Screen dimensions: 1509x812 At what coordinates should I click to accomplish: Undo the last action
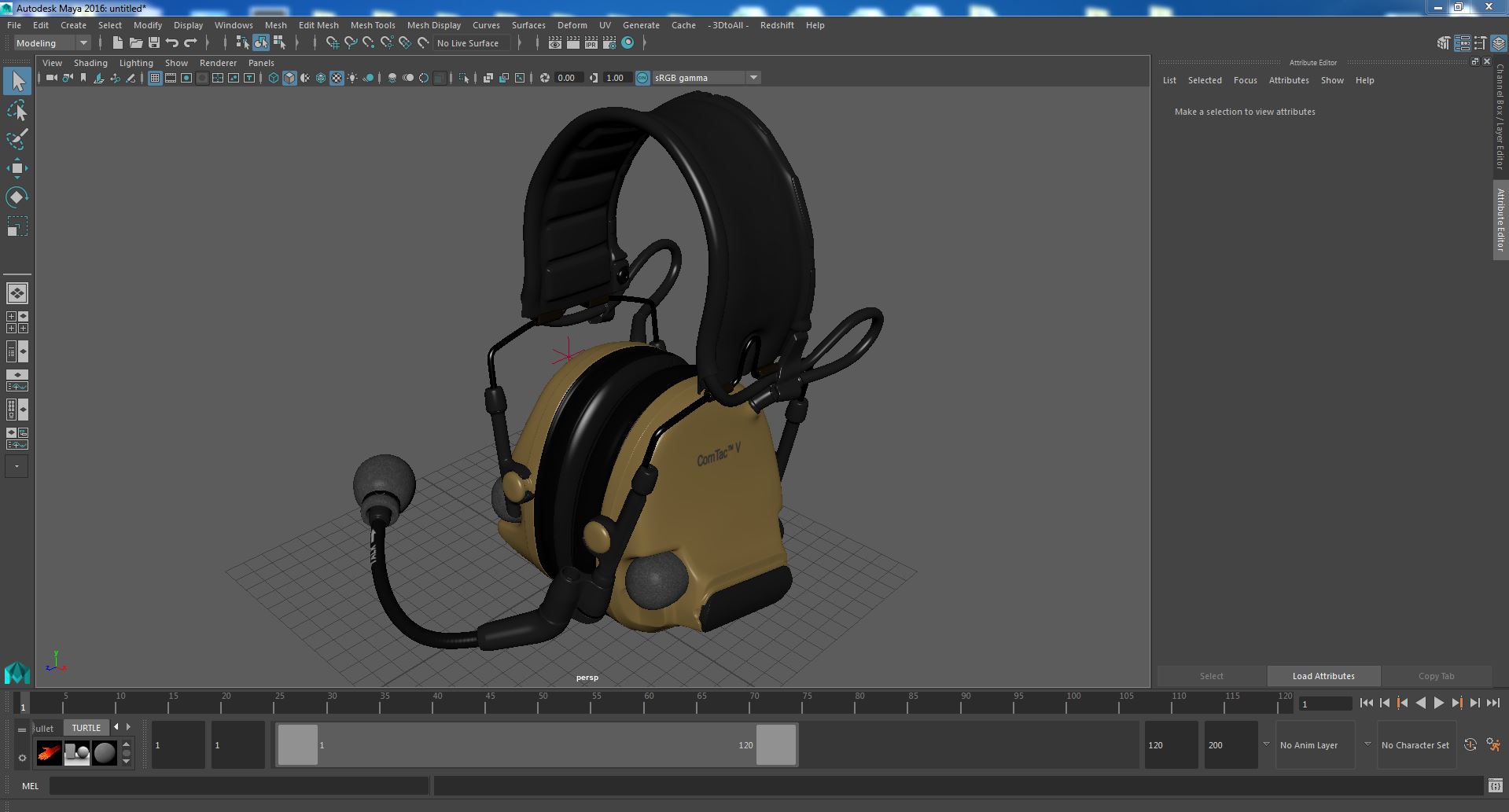point(172,43)
